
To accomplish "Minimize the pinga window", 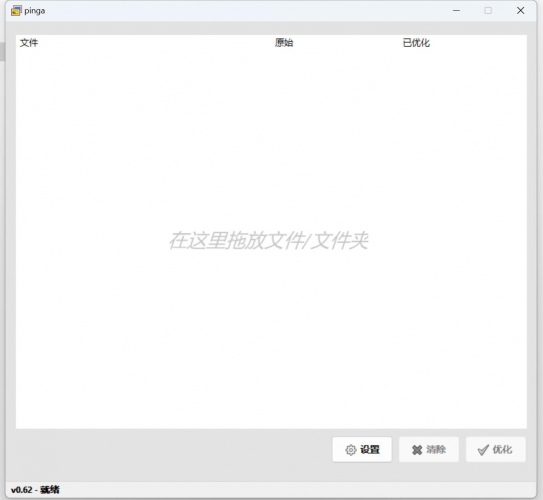I will coord(456,11).
